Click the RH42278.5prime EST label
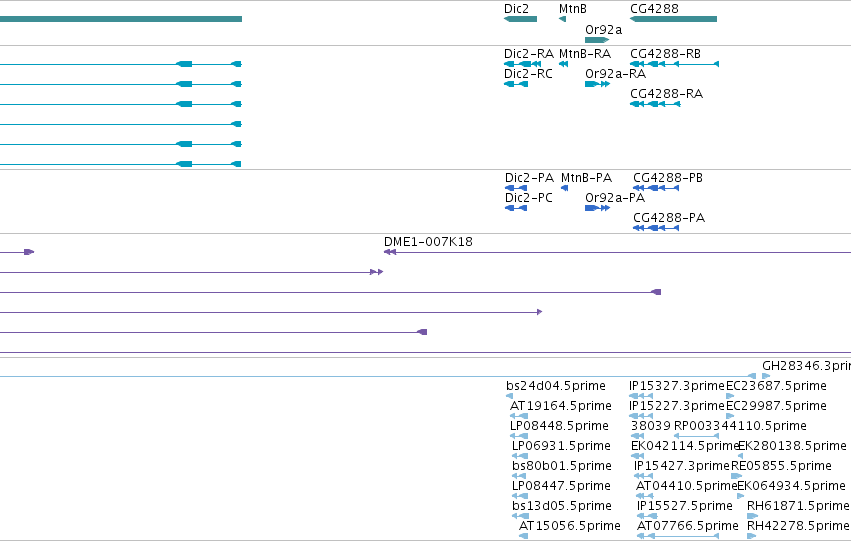This screenshot has width=851, height=541. 798,526
